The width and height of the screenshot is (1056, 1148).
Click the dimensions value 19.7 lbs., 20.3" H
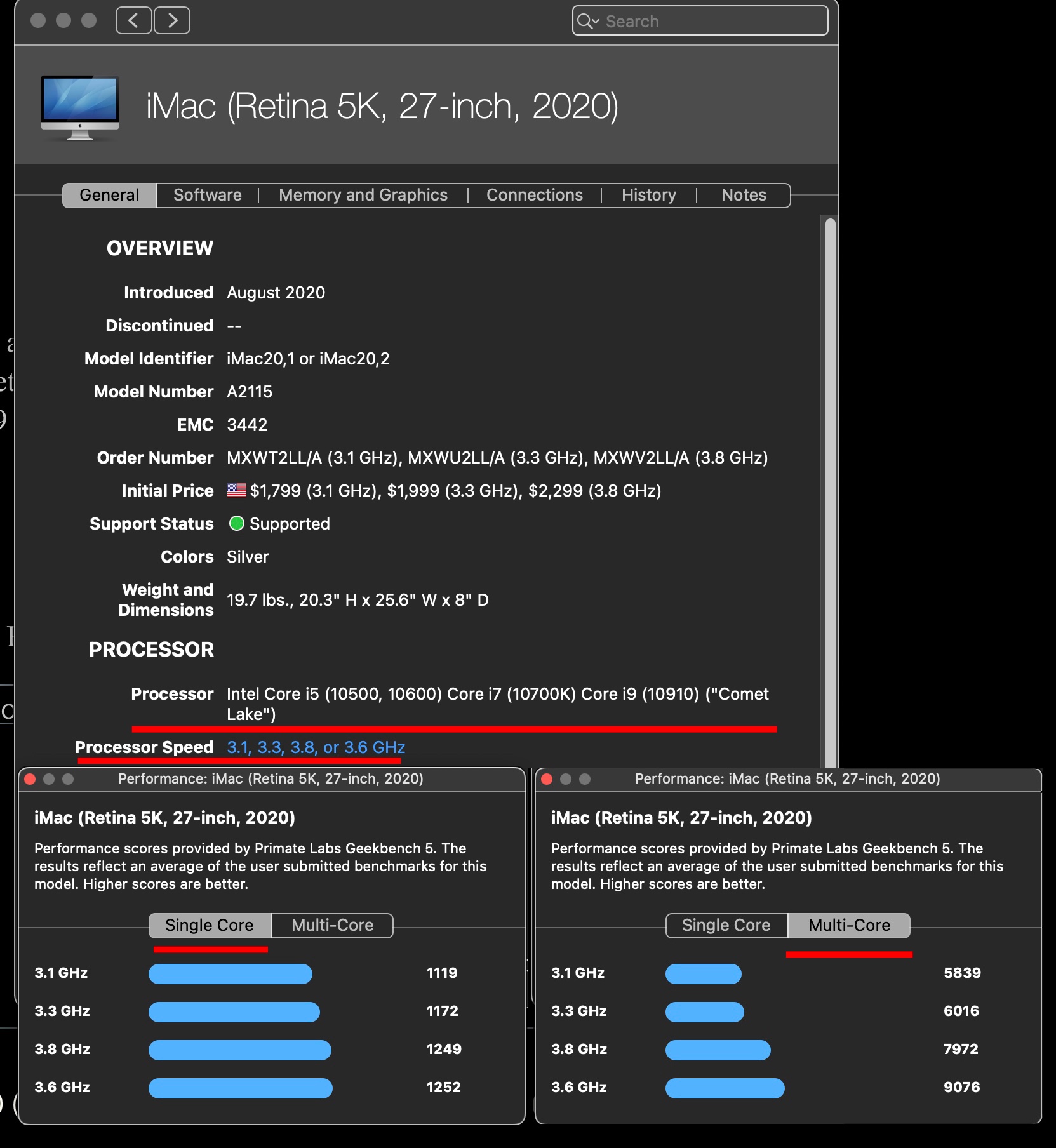[x=358, y=600]
